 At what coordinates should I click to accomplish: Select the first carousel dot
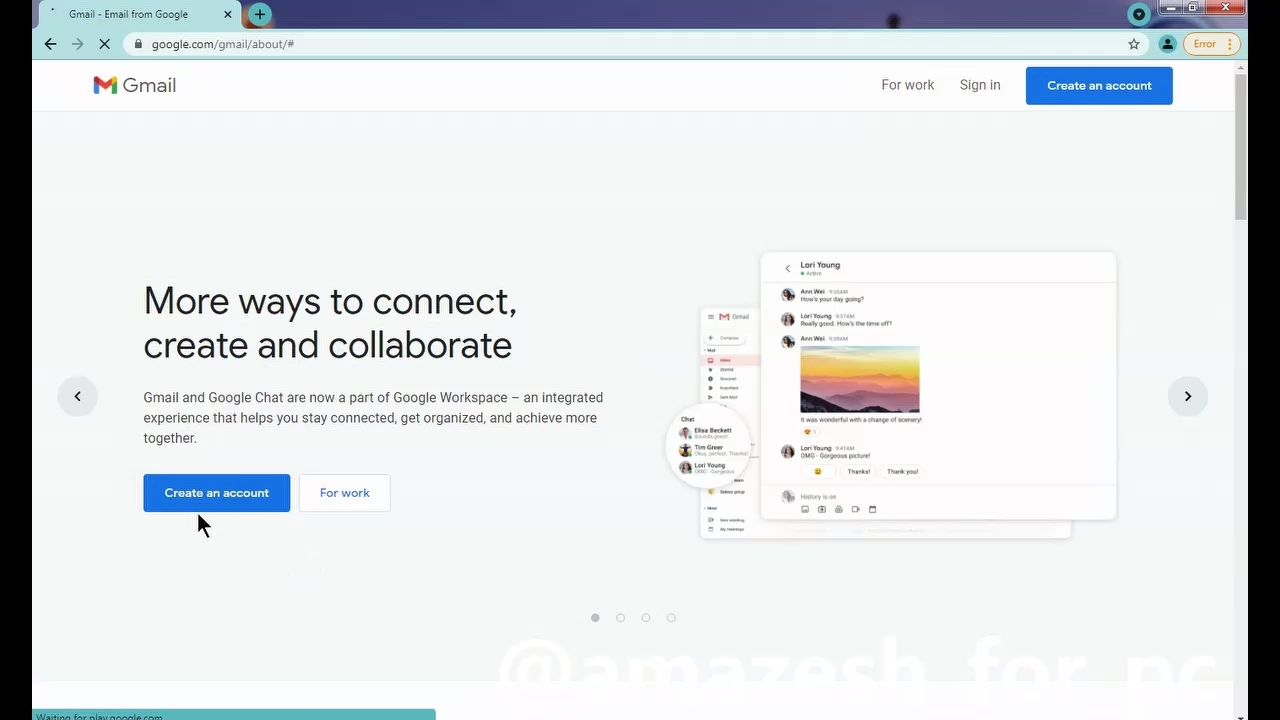[595, 618]
